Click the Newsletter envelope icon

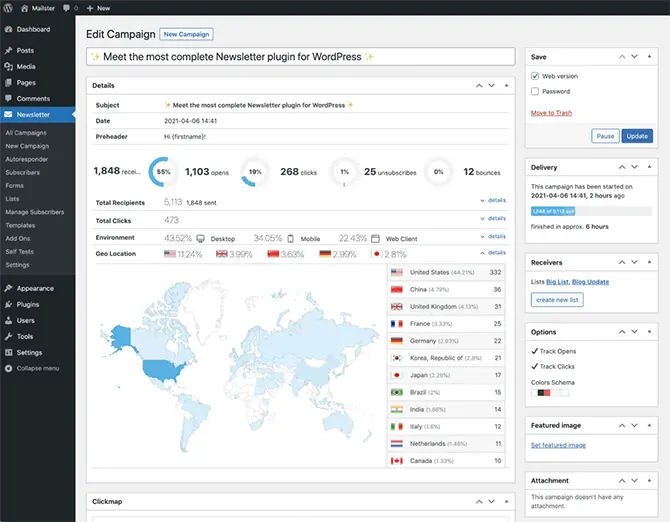pyautogui.click(x=8, y=114)
